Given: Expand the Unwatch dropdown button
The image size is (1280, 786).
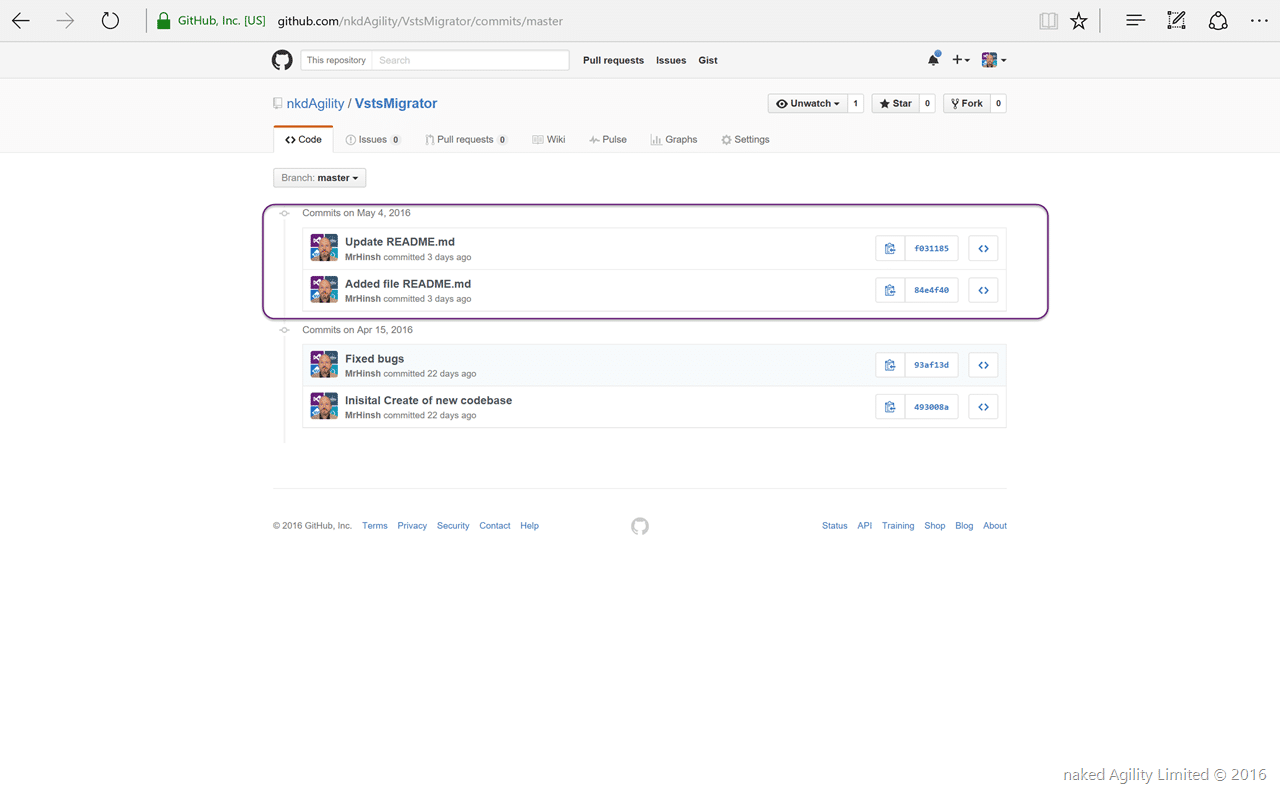Looking at the screenshot, I should [x=808, y=103].
